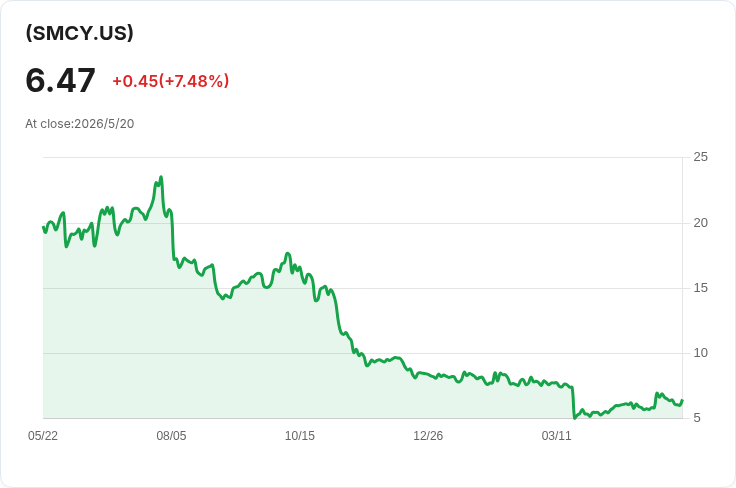The image size is (736, 488).
Task: Click the 05/22 x-axis date label
Action: tap(43, 436)
